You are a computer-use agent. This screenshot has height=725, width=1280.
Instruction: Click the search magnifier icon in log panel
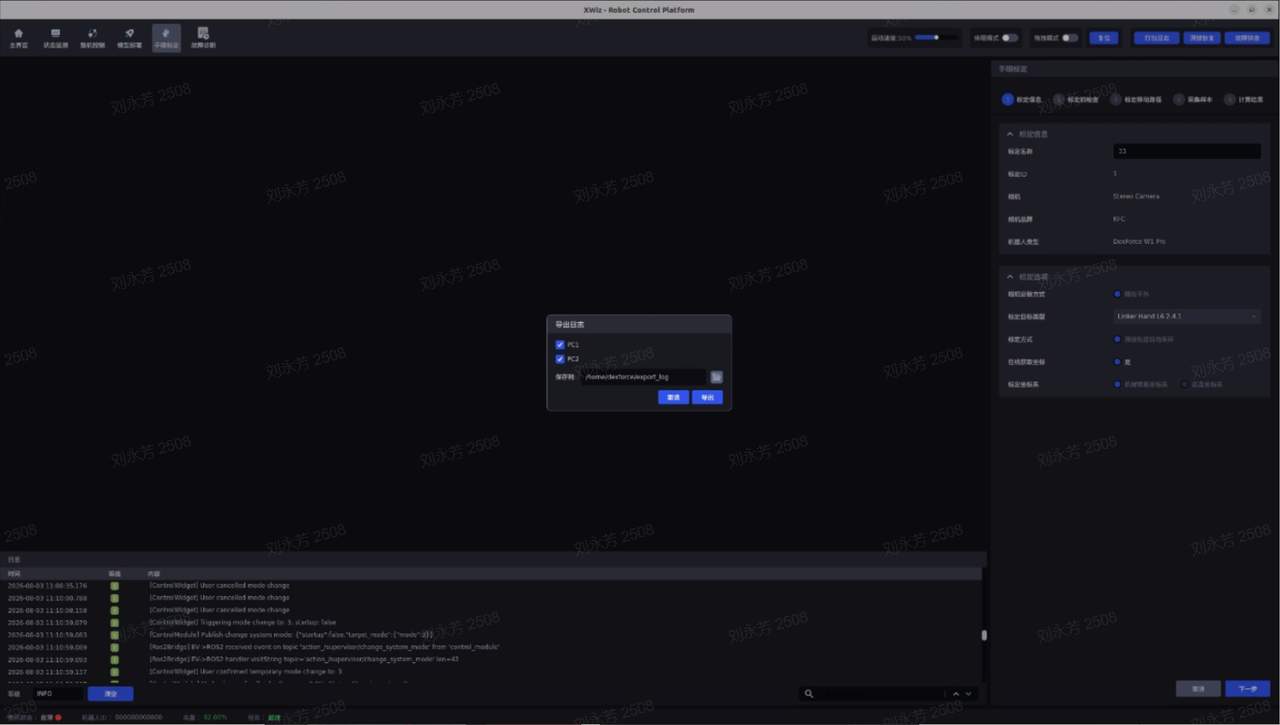point(809,694)
